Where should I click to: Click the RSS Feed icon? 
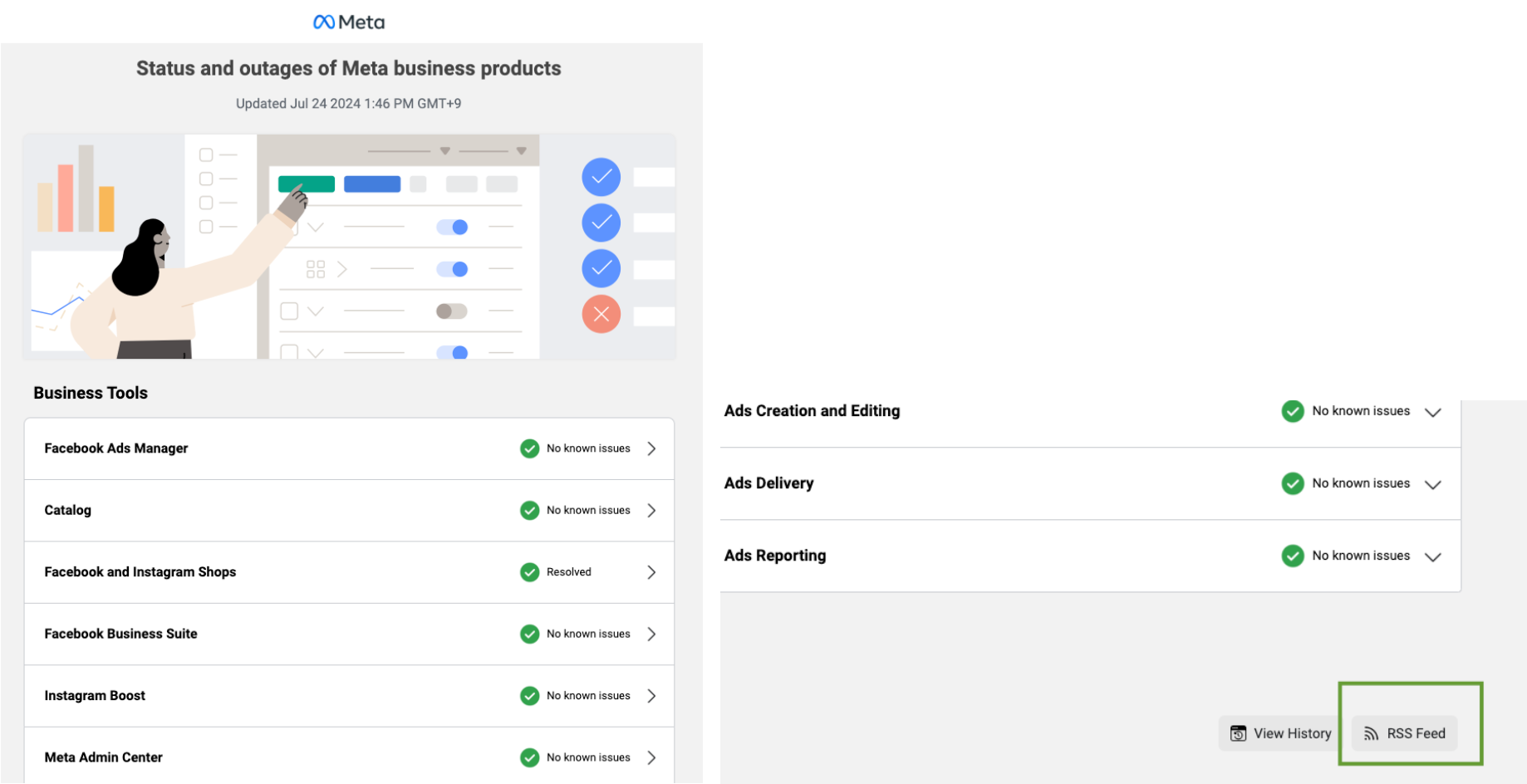[x=1371, y=734]
